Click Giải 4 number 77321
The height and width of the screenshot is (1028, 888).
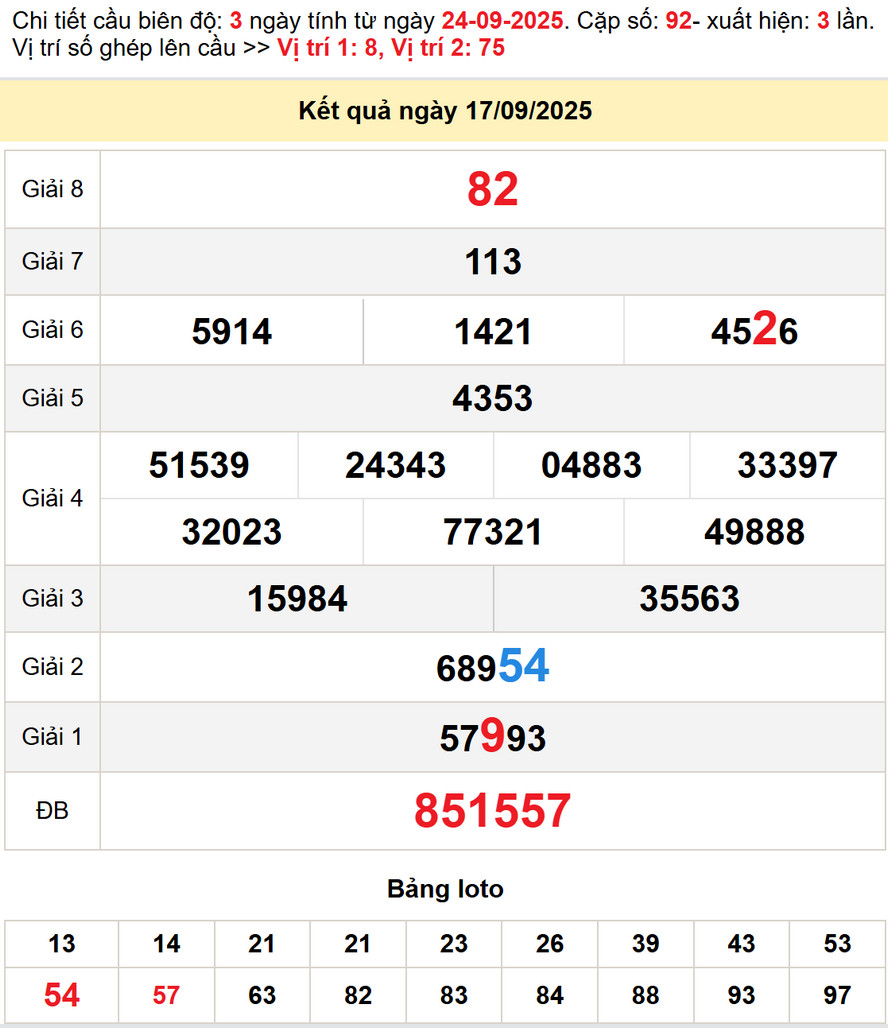point(493,532)
